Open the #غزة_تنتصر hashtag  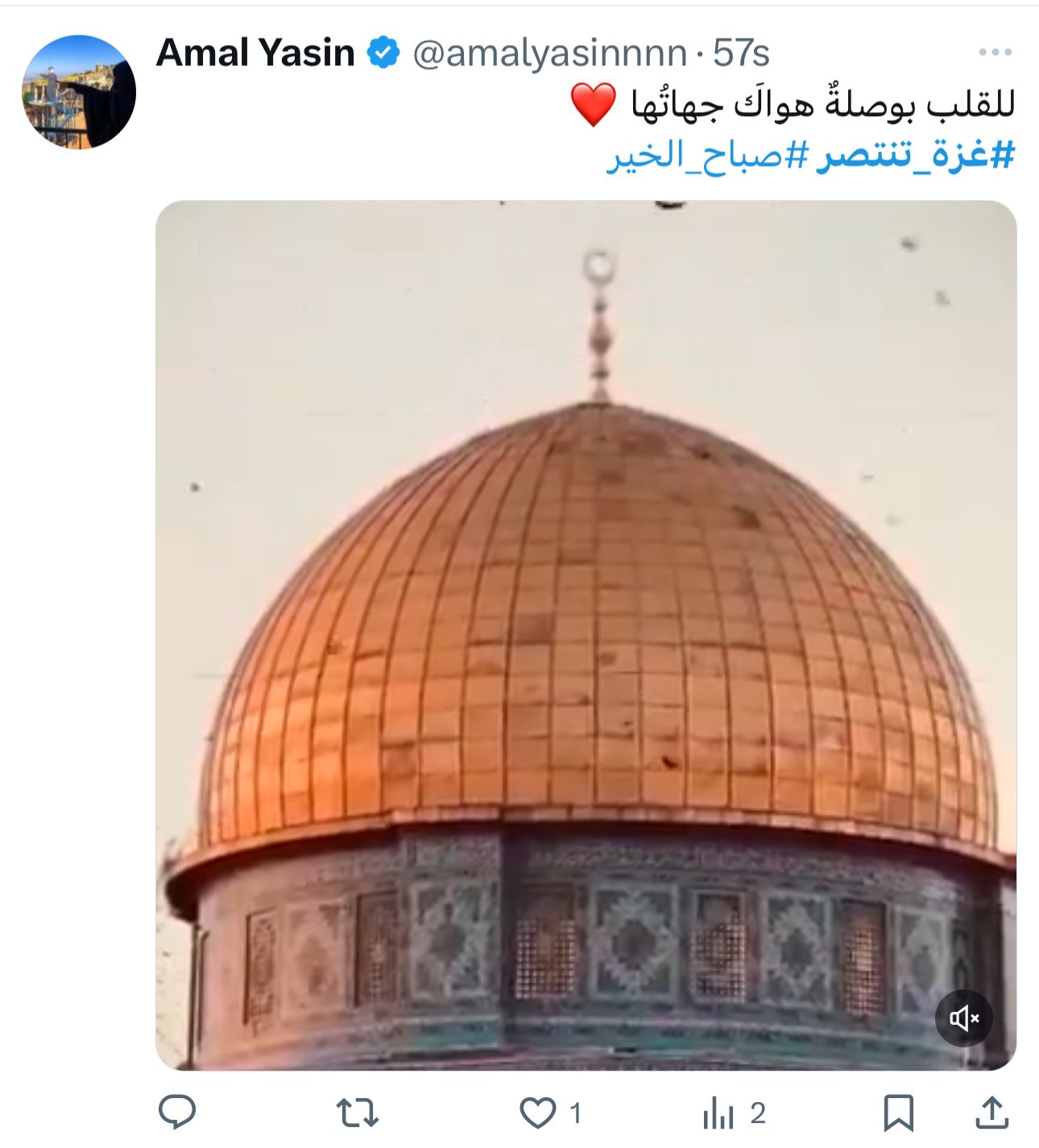tap(915, 155)
